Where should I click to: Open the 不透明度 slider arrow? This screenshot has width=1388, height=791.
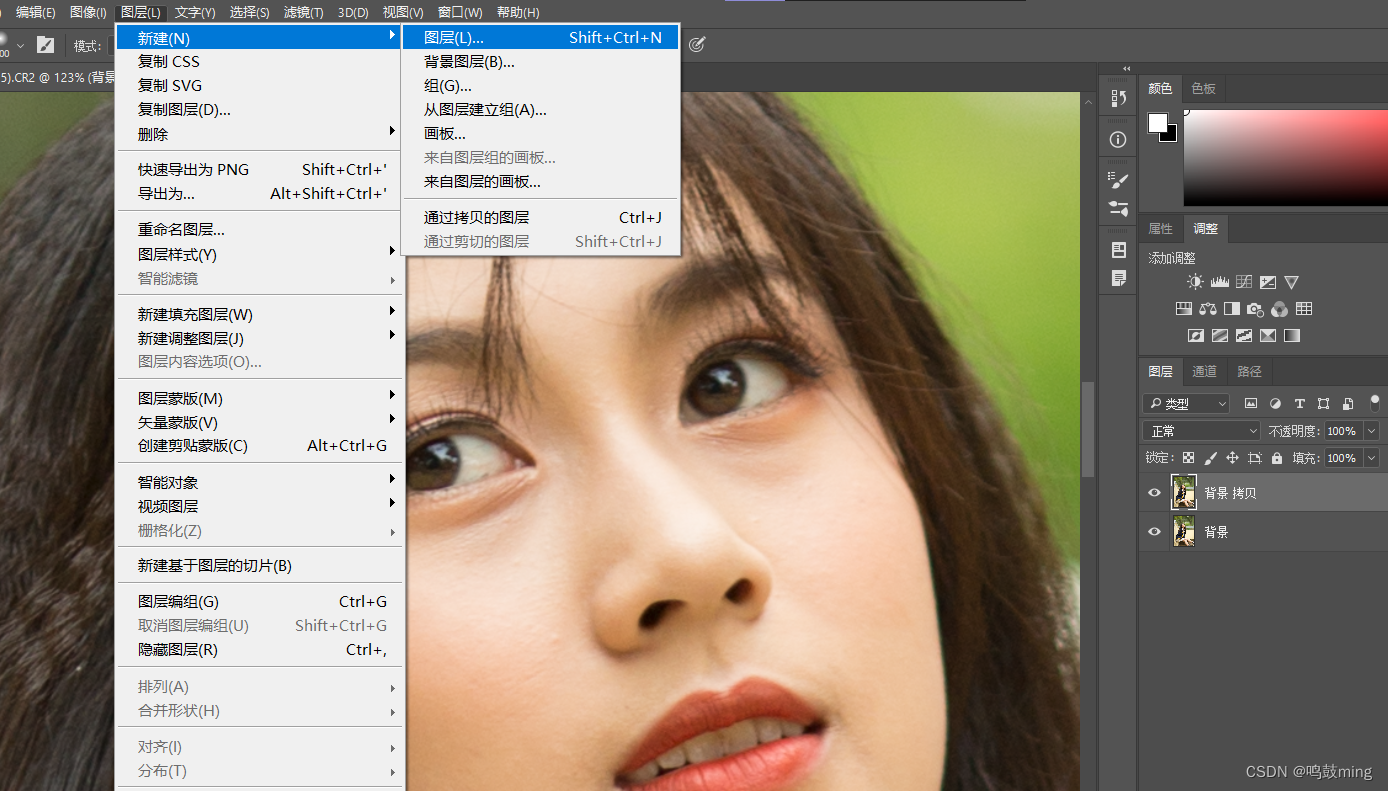(x=1371, y=431)
